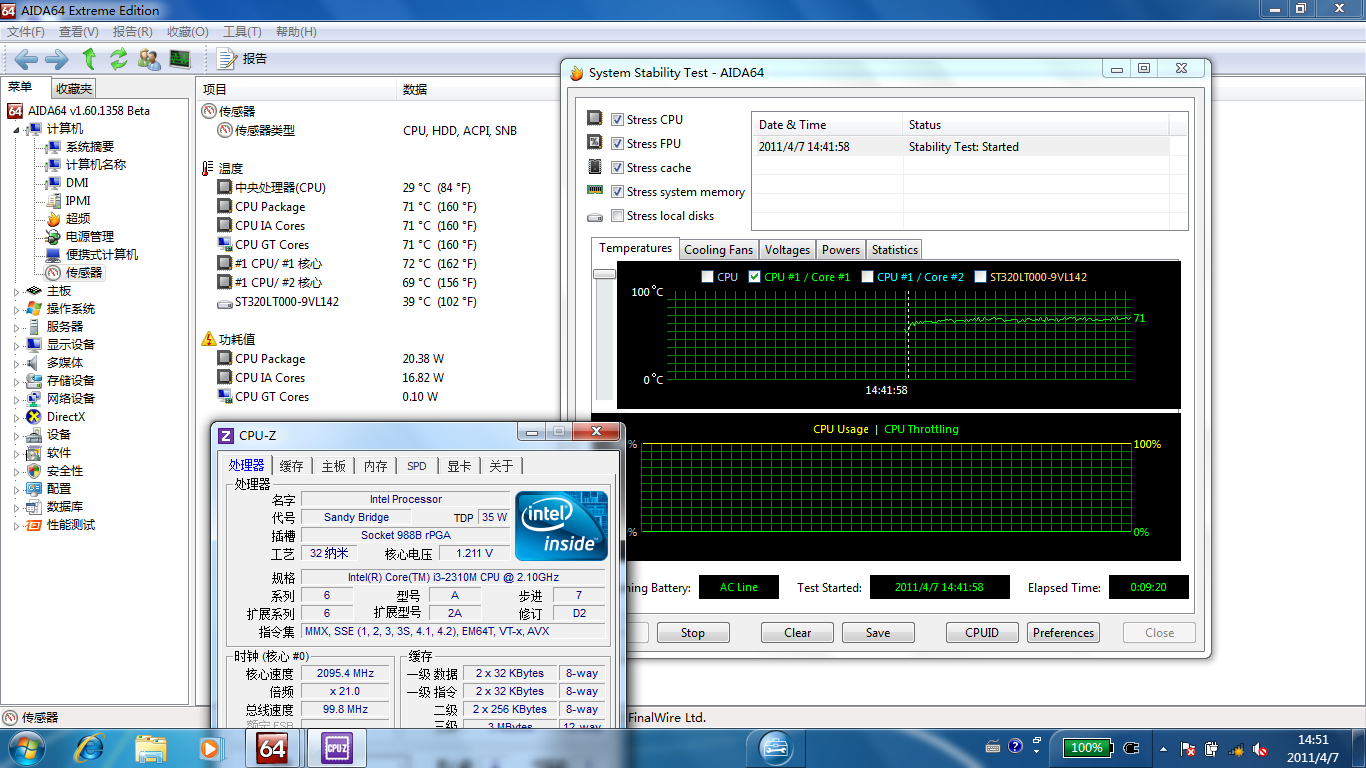Switch to CPU-Z 主板 mainboard tab
The height and width of the screenshot is (768, 1366).
(333, 466)
